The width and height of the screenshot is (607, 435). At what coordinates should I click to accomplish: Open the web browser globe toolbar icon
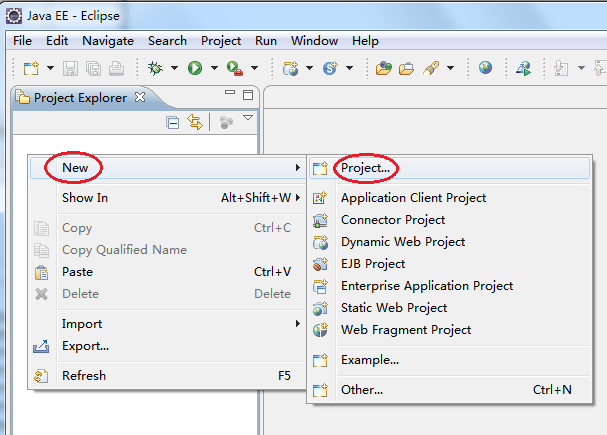click(x=485, y=68)
